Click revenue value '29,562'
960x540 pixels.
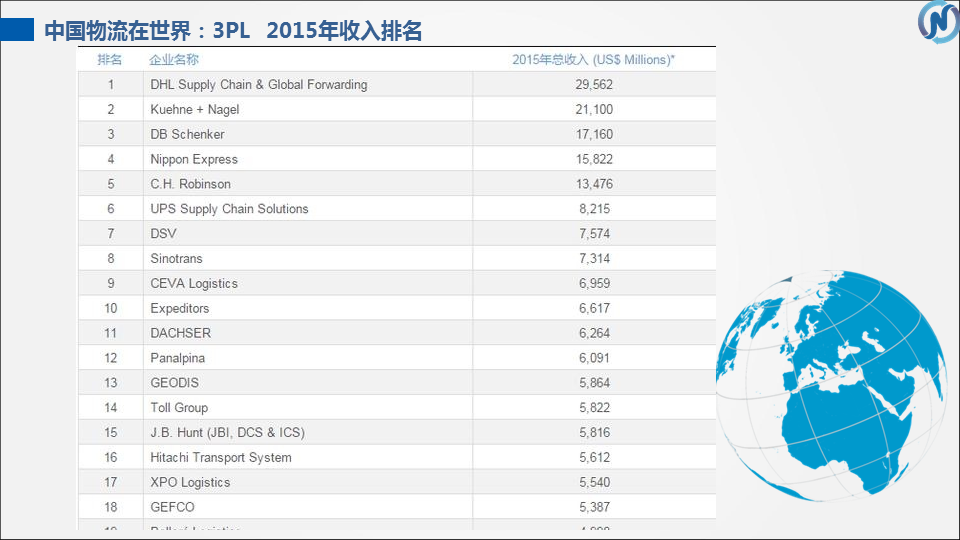click(x=594, y=84)
